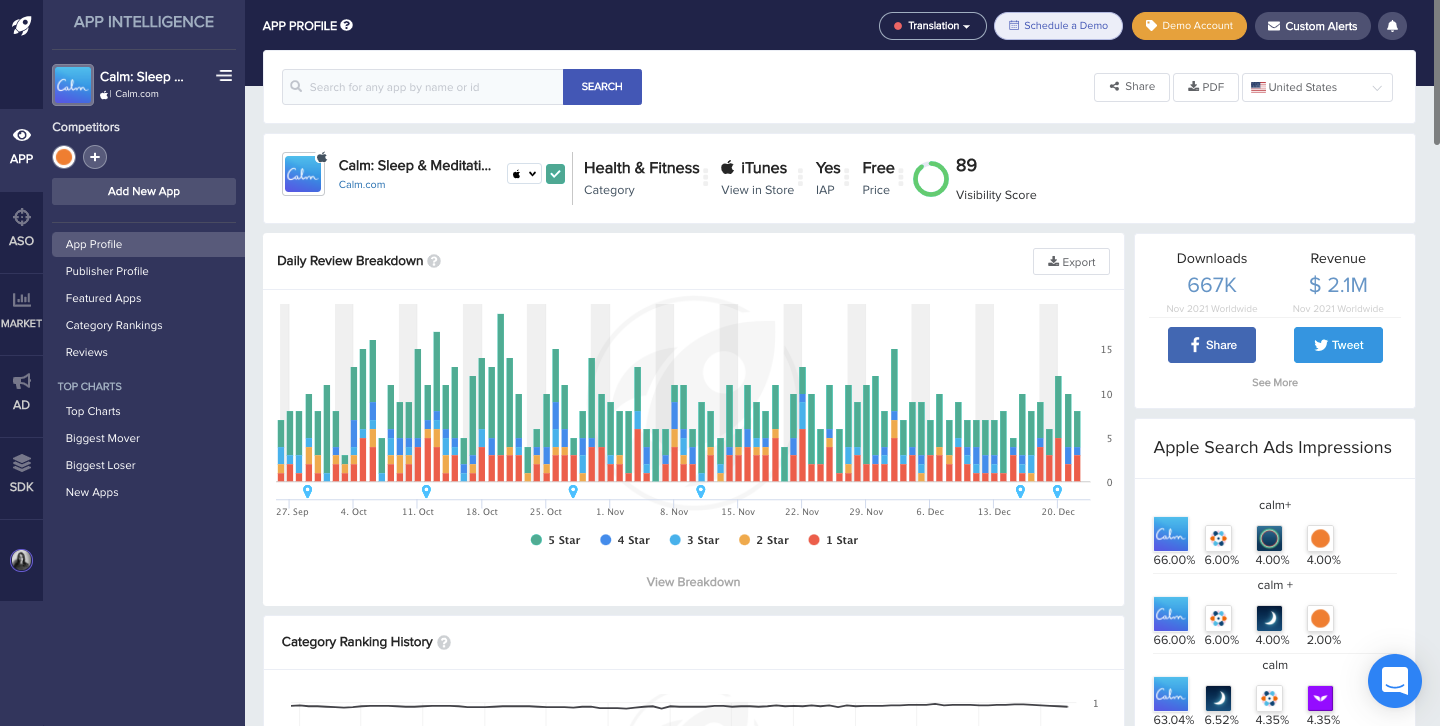This screenshot has width=1440, height=726.
Task: Click the help icon beside Category Ranking History
Action: coord(444,642)
